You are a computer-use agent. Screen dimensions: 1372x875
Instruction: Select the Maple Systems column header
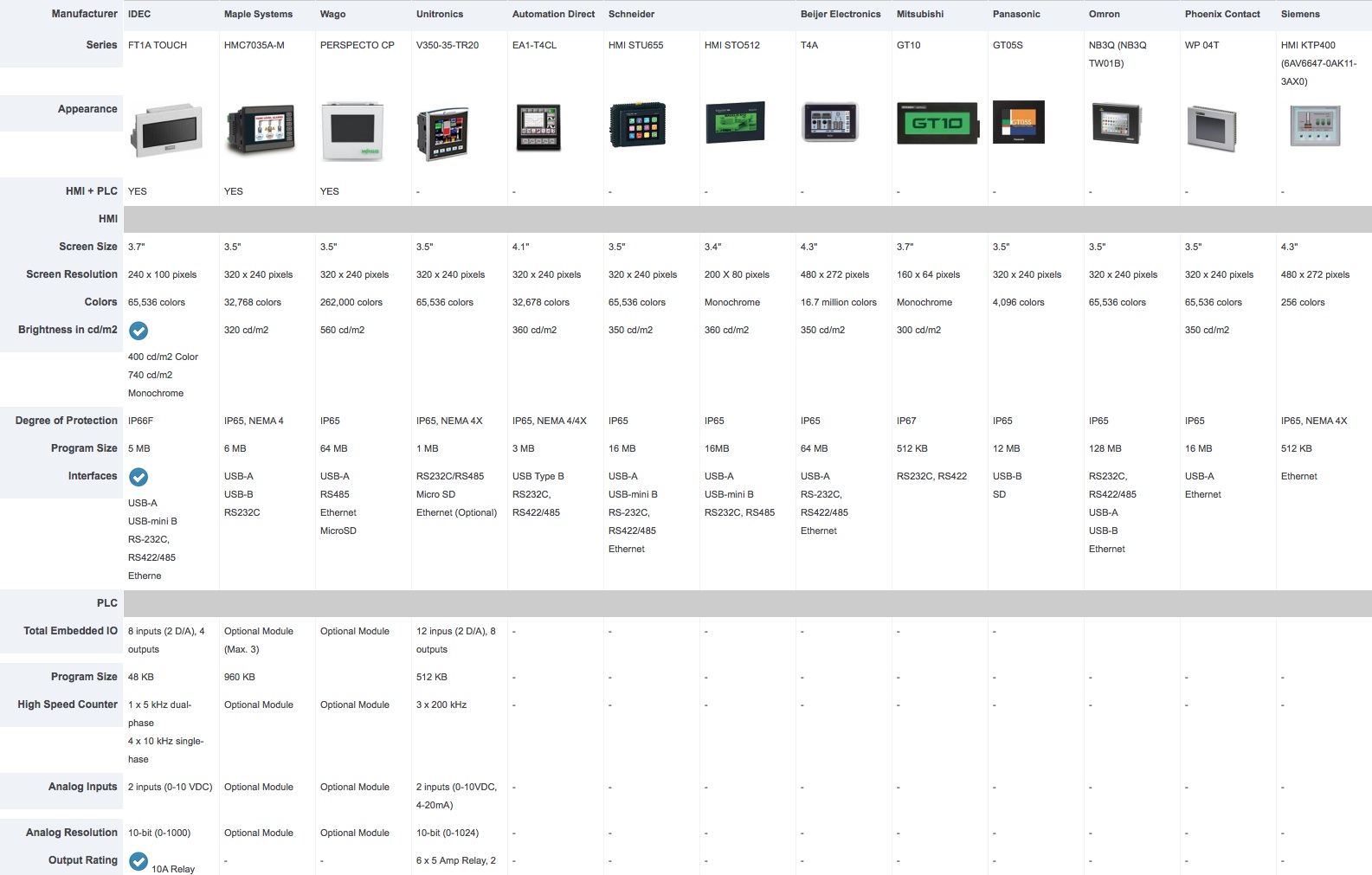pyautogui.click(x=258, y=14)
